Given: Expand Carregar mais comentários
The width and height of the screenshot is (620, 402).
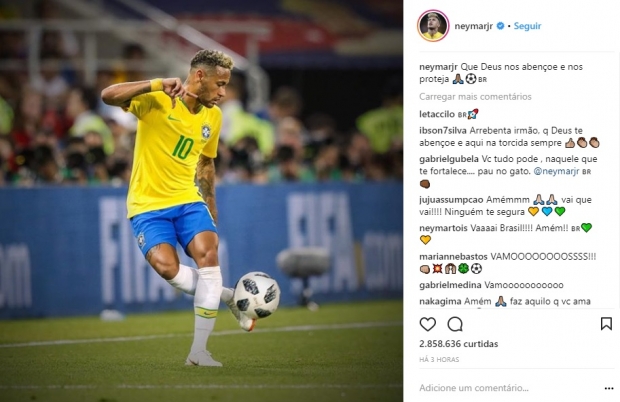Looking at the screenshot, I should point(475,97).
